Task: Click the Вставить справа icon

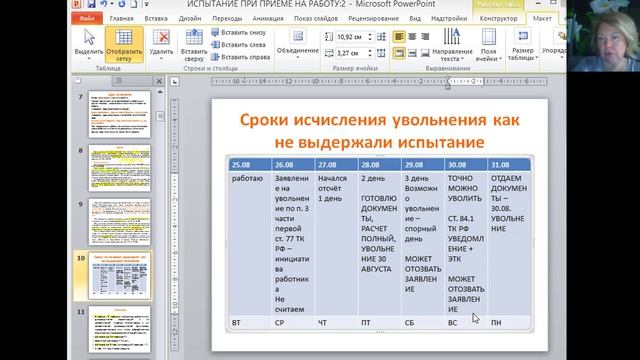Action: pyautogui.click(x=215, y=57)
